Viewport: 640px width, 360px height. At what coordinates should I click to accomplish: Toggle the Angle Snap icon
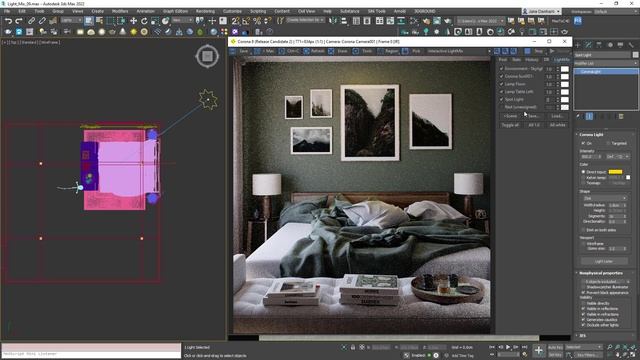pyautogui.click(x=246, y=21)
